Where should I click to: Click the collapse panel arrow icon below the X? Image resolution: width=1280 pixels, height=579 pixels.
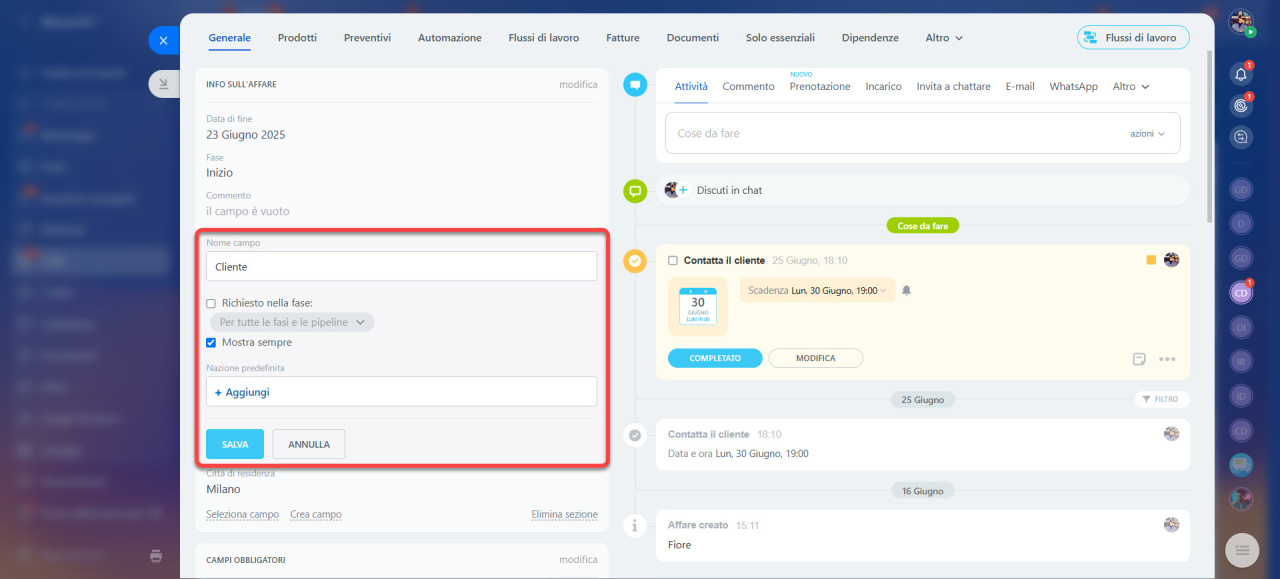pos(163,84)
